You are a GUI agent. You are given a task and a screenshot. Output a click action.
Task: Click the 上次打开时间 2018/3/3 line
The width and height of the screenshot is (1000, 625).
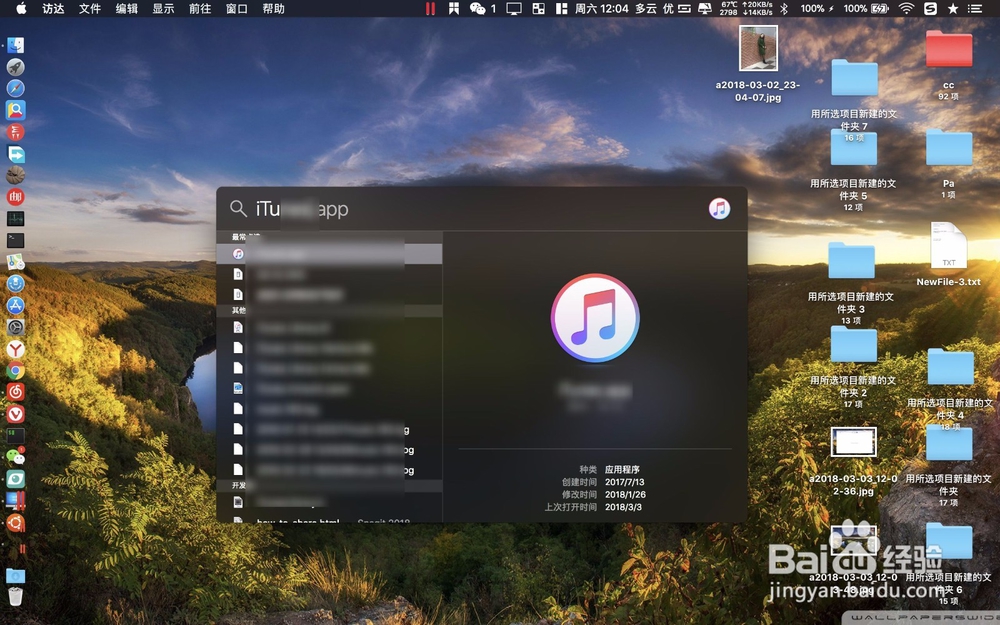[593, 507]
